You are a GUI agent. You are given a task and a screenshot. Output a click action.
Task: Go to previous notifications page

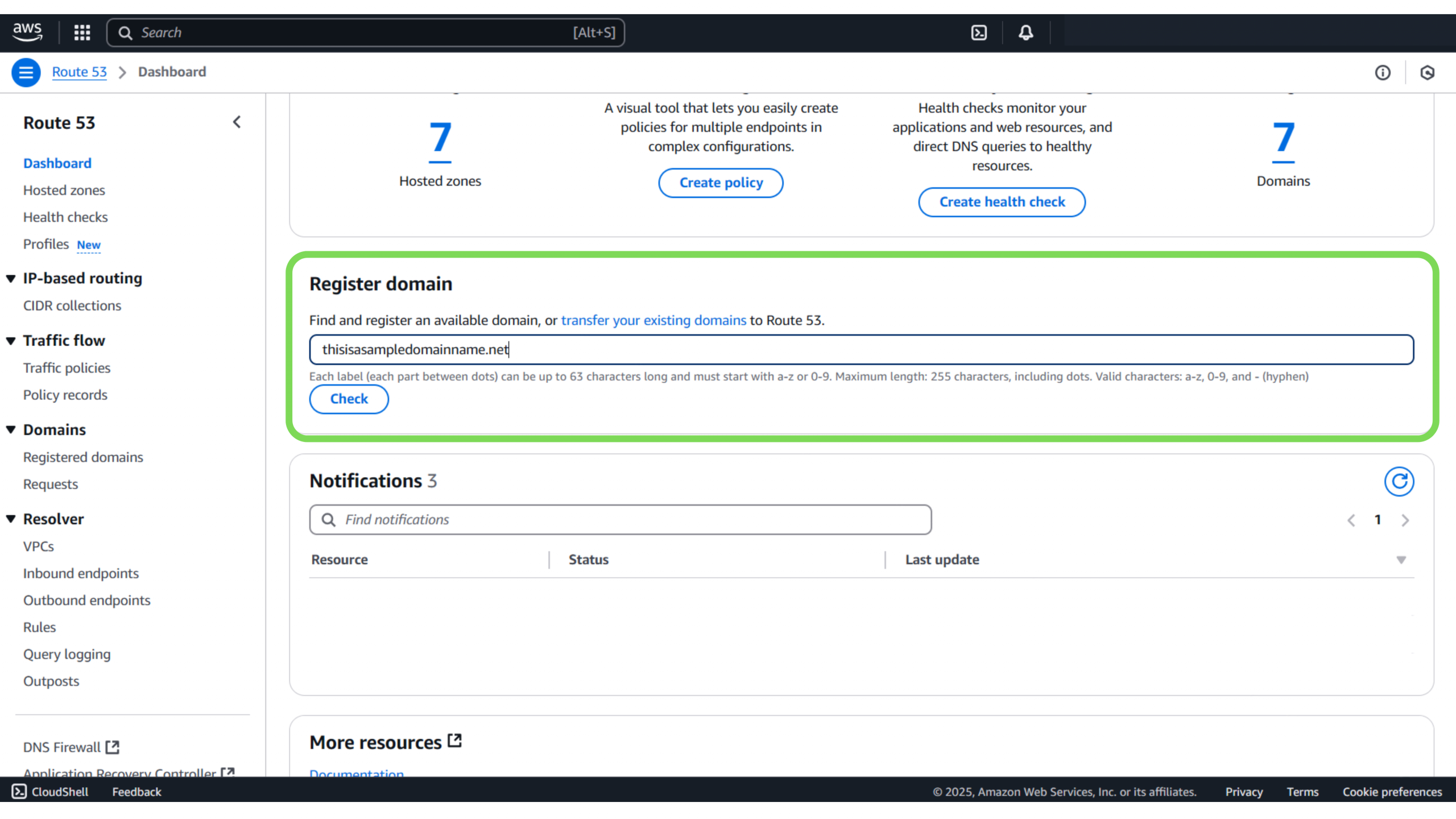coord(1351,520)
